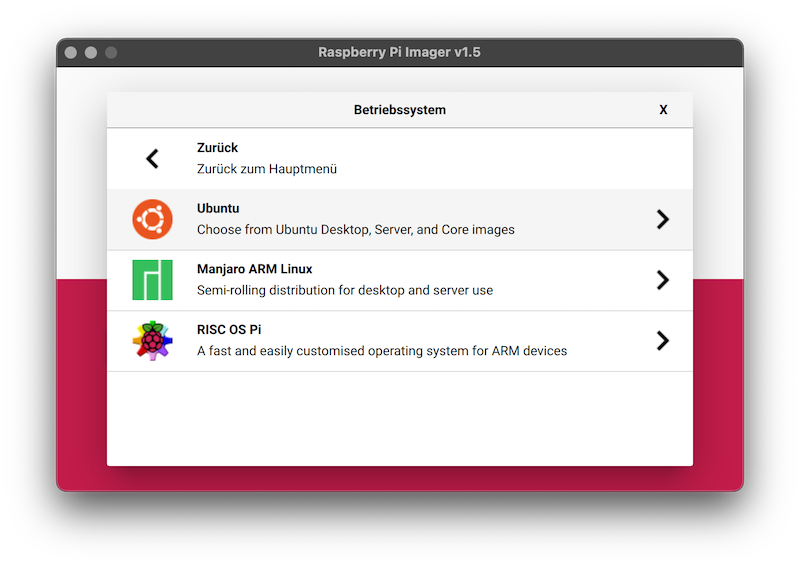Expand the Manjaro ARM Linux chevron
The height and width of the screenshot is (566, 800).
pyautogui.click(x=662, y=280)
